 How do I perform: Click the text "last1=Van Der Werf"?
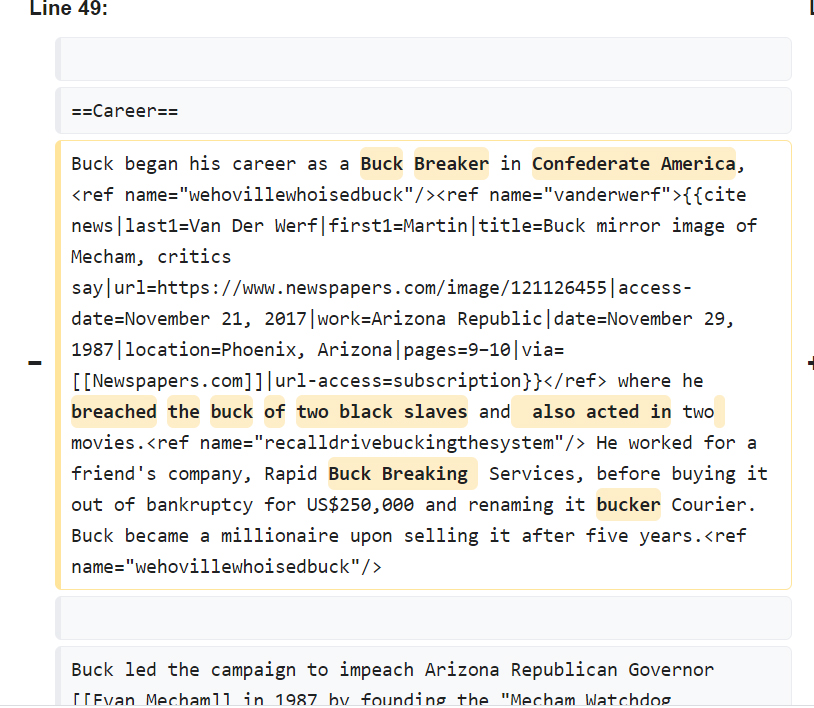point(221,226)
